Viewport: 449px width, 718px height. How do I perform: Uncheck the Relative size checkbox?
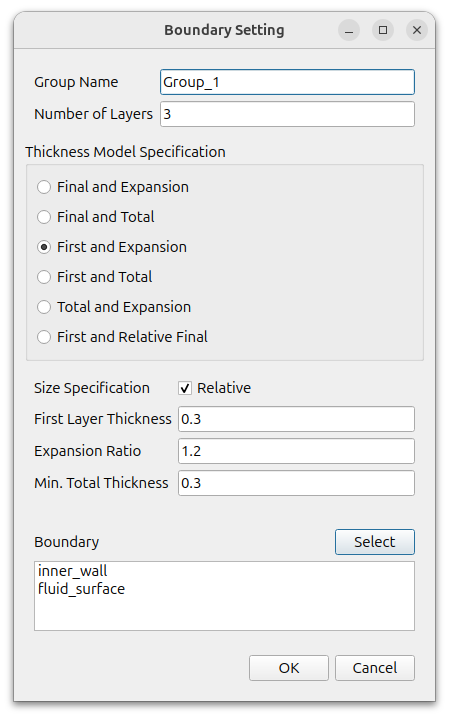tap(184, 388)
